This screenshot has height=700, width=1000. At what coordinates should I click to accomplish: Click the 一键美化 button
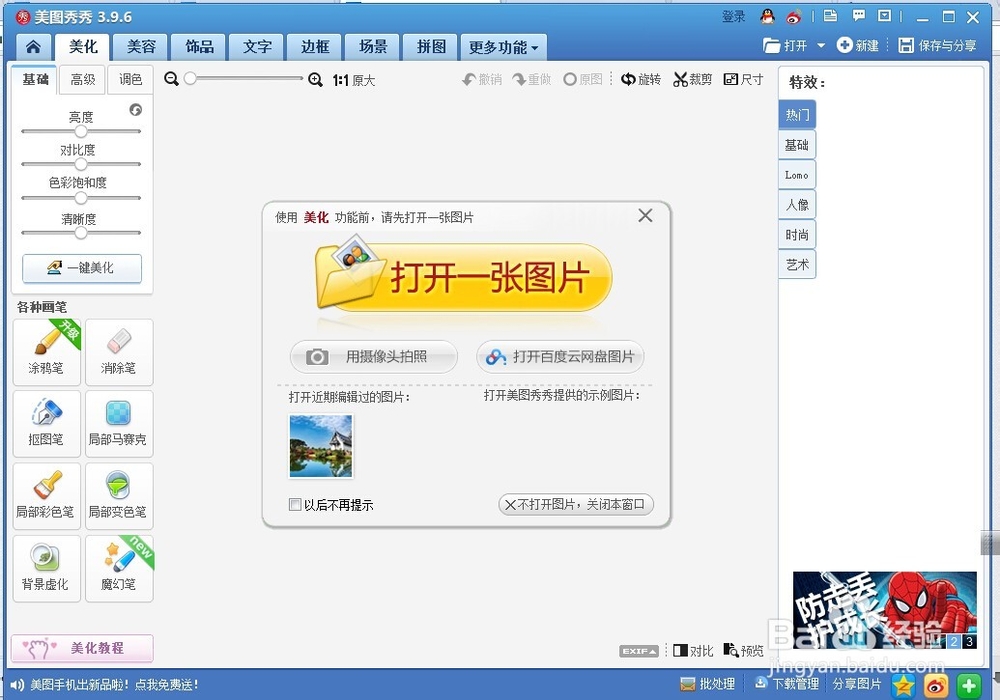point(81,269)
